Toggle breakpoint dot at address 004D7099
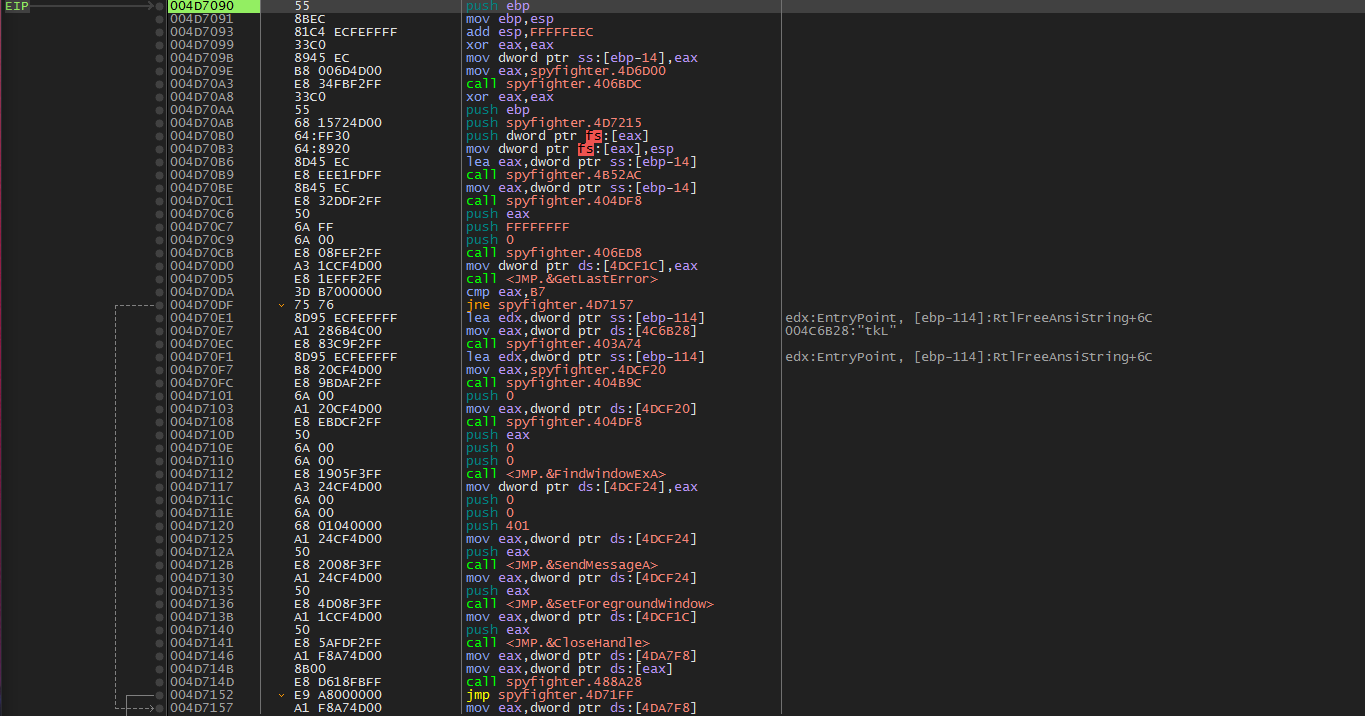This screenshot has height=716, width=1365. (160, 45)
